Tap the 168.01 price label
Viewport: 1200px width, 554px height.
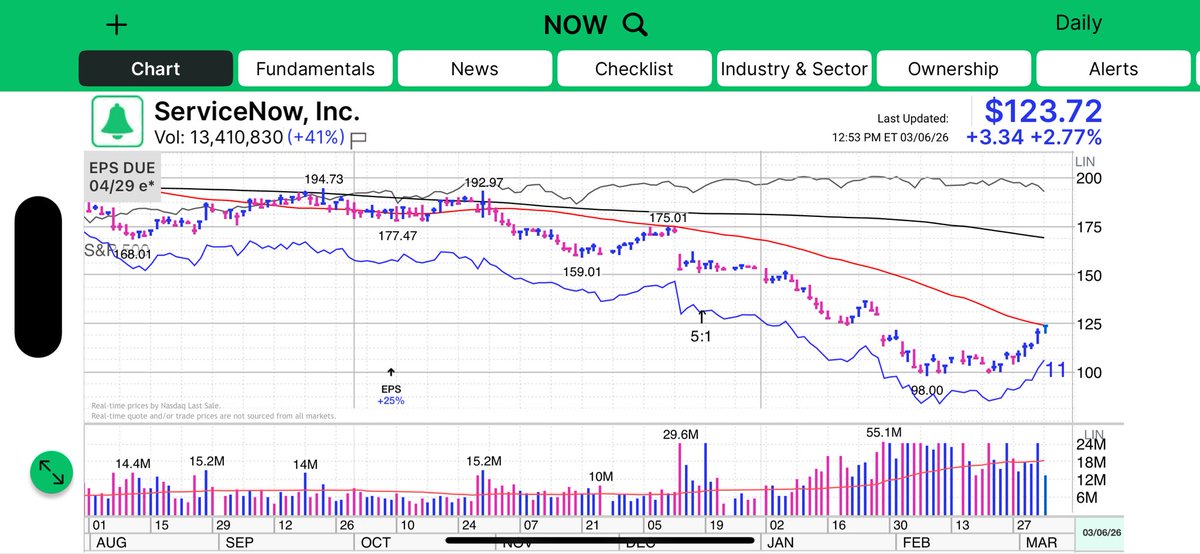131,255
